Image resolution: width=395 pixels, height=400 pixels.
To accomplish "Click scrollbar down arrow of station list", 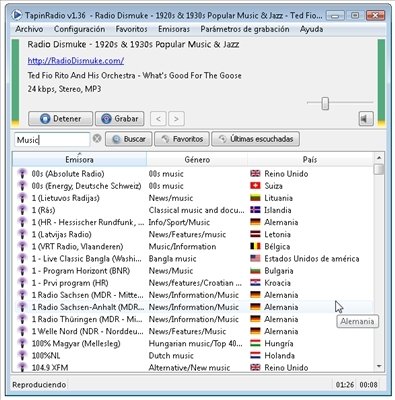I will pos(379,367).
